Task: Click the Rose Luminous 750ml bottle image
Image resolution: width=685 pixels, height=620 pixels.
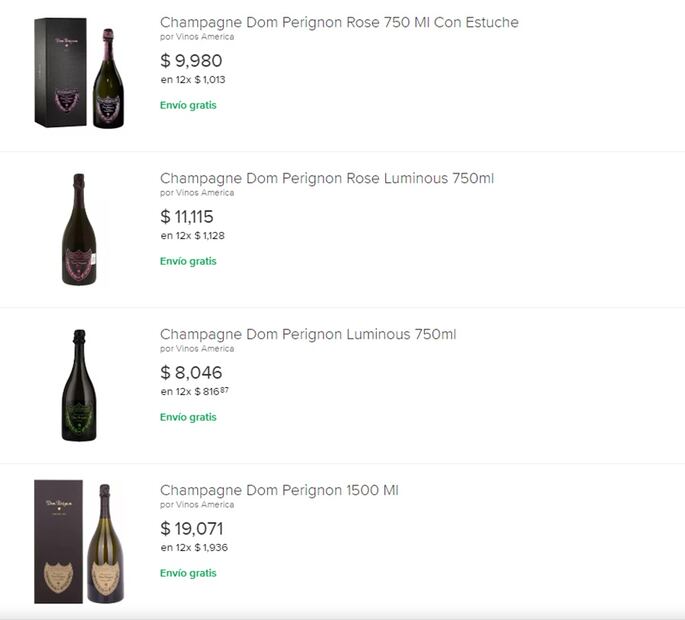Action: 79,229
